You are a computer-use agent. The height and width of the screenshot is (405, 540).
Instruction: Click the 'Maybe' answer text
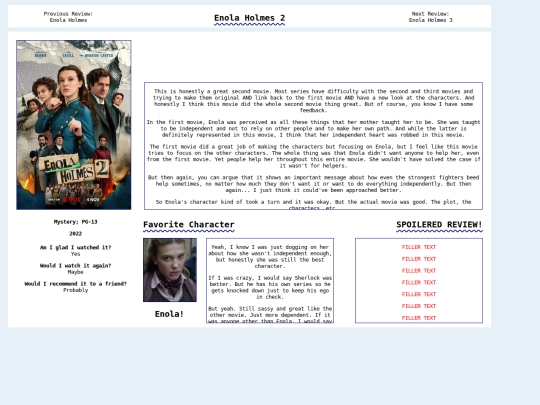click(x=75, y=272)
